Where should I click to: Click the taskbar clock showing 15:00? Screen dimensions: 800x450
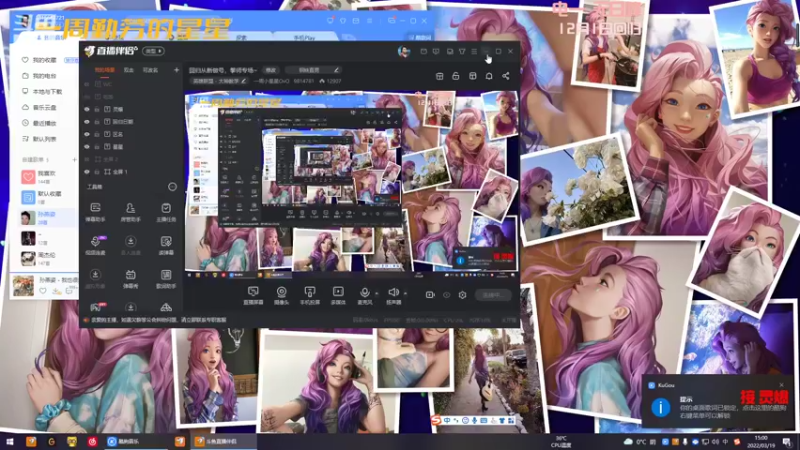(761, 442)
